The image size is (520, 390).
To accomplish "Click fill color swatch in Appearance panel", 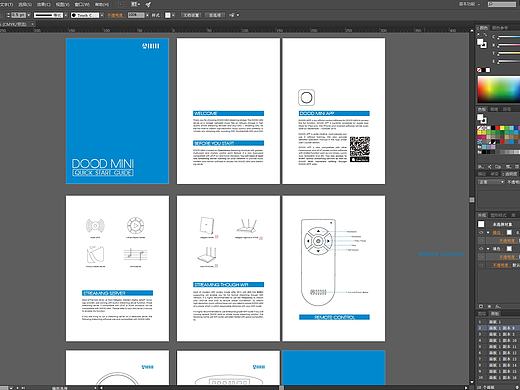I will (x=509, y=249).
